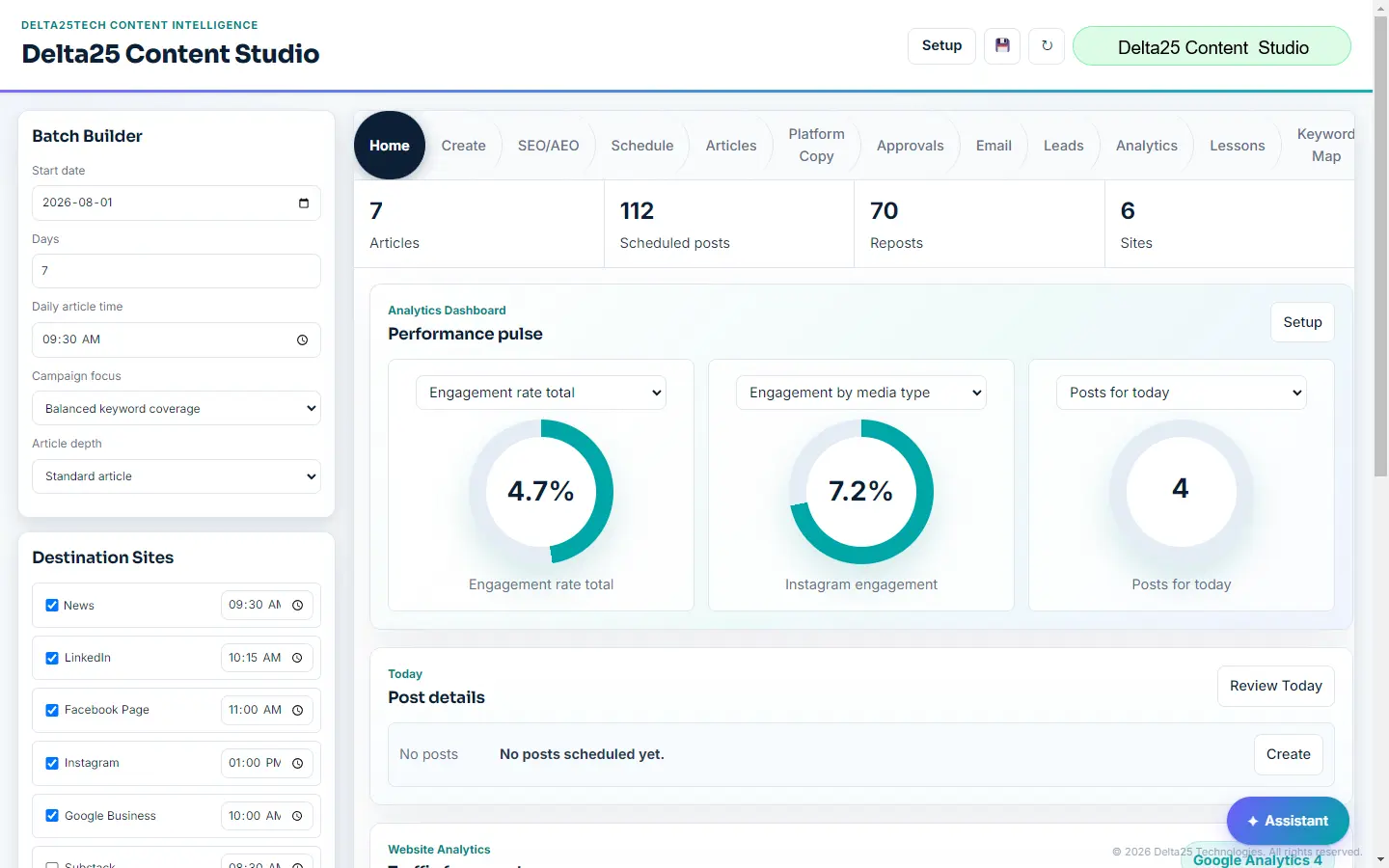Click the Setup button in header
Viewport: 1389px width, 868px height.
pyautogui.click(x=941, y=45)
